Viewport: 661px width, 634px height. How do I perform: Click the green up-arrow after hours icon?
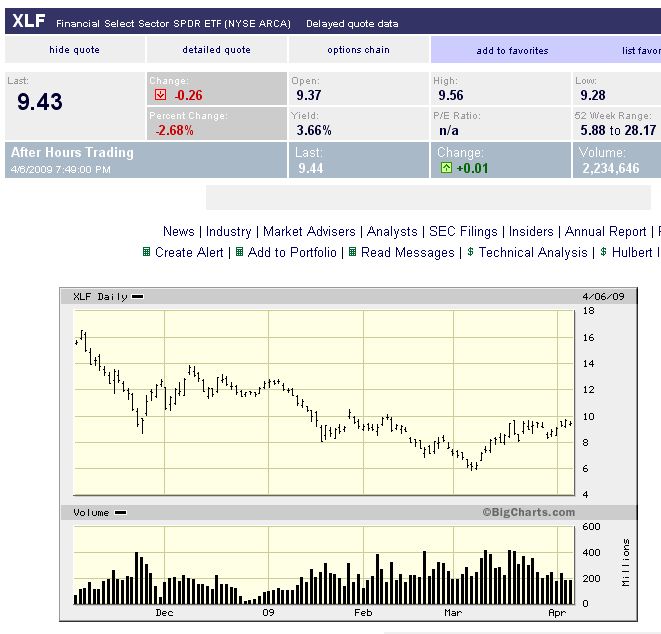[446, 168]
